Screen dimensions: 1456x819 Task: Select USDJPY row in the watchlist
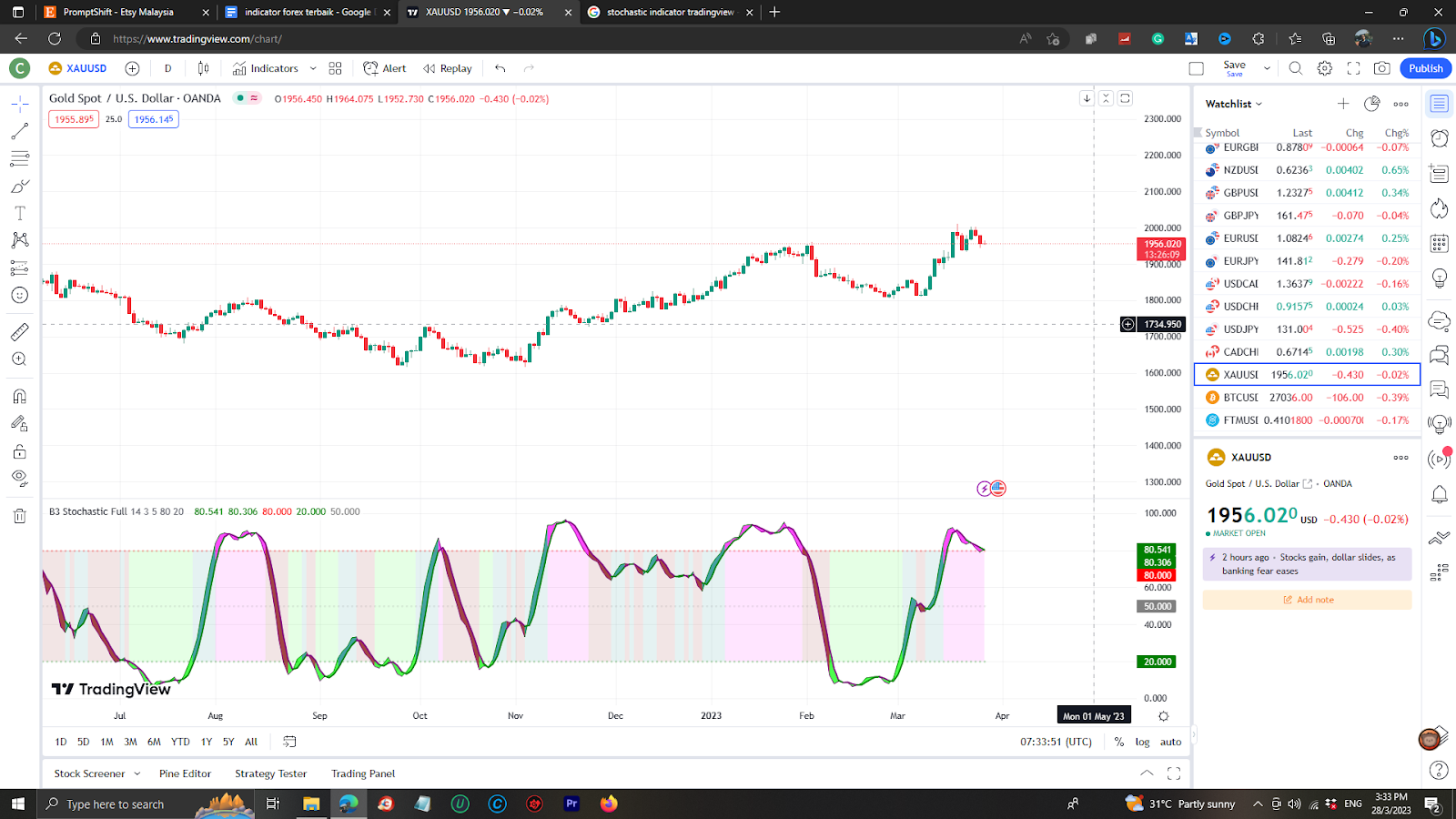[1307, 329]
